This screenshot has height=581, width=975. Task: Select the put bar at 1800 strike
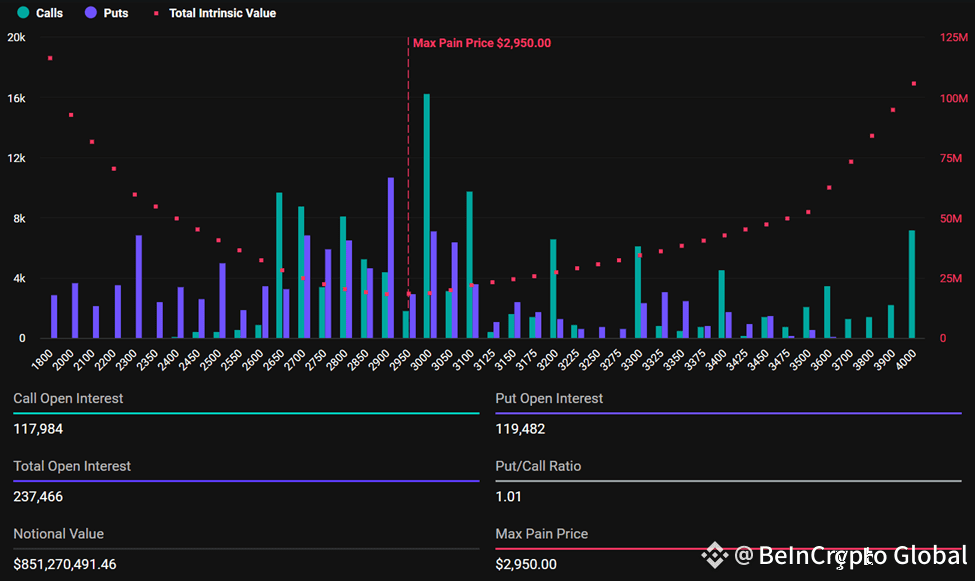(x=54, y=317)
